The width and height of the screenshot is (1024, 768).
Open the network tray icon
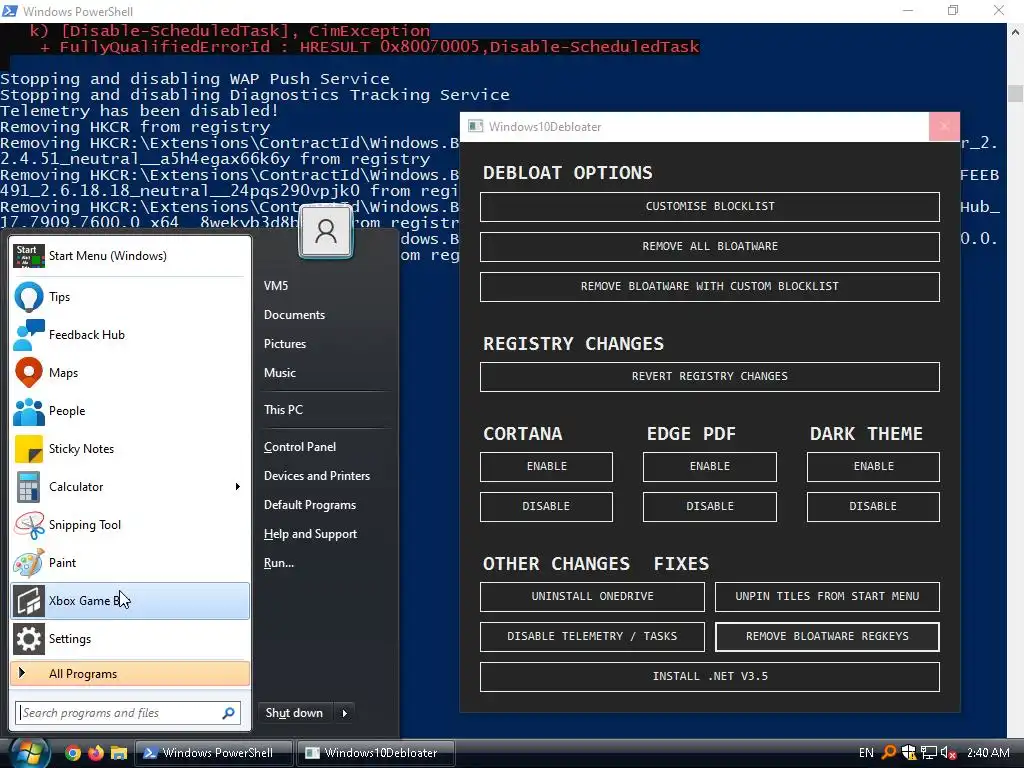pyautogui.click(x=929, y=753)
